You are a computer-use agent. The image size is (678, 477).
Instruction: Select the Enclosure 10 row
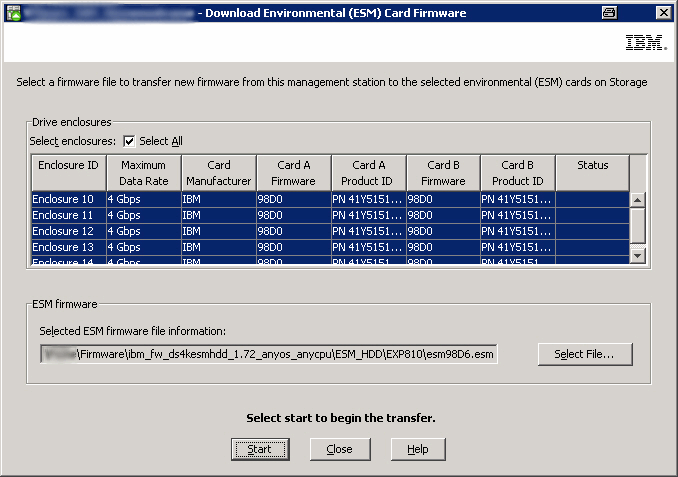(x=66, y=199)
